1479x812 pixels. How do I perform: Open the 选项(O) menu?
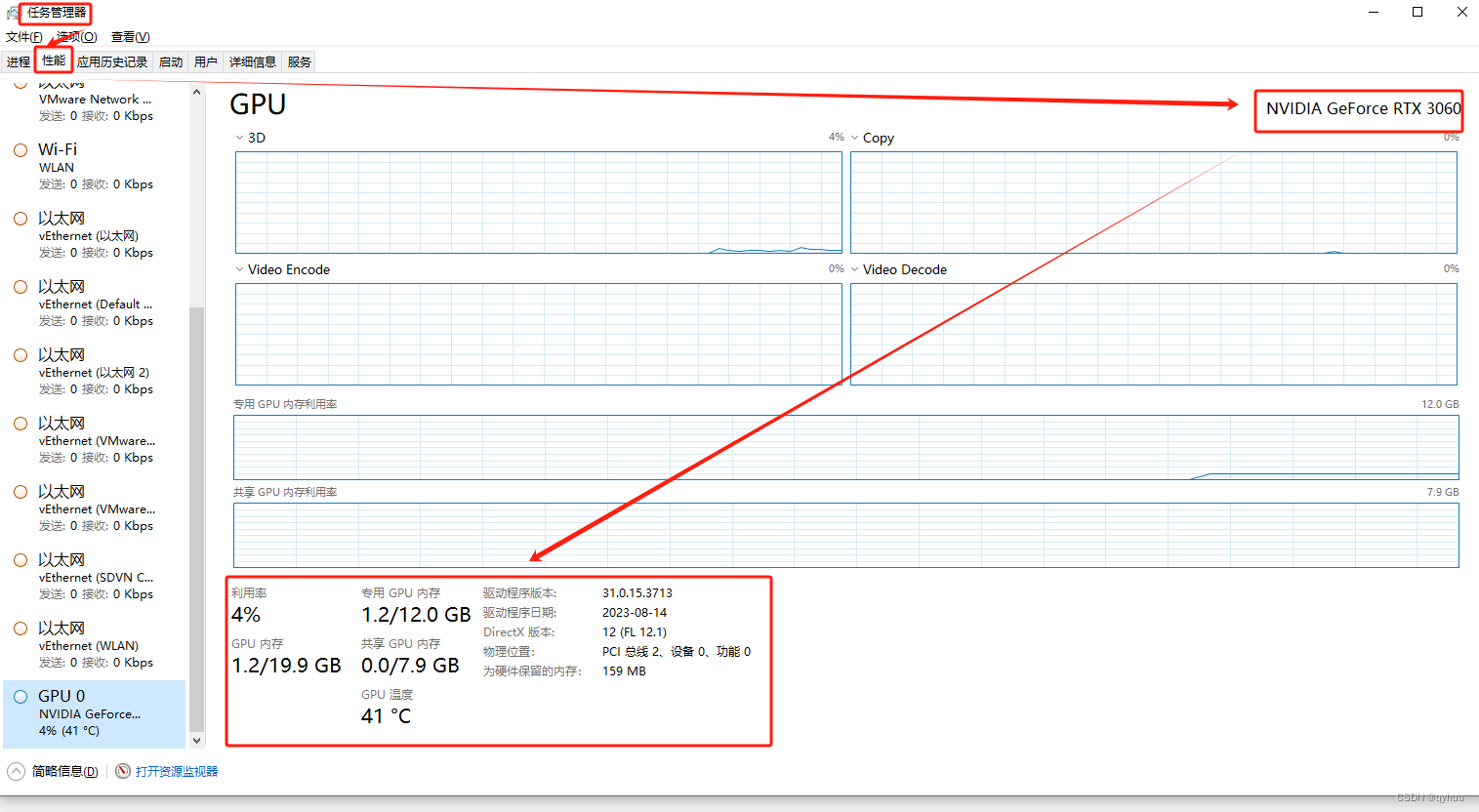pos(76,37)
